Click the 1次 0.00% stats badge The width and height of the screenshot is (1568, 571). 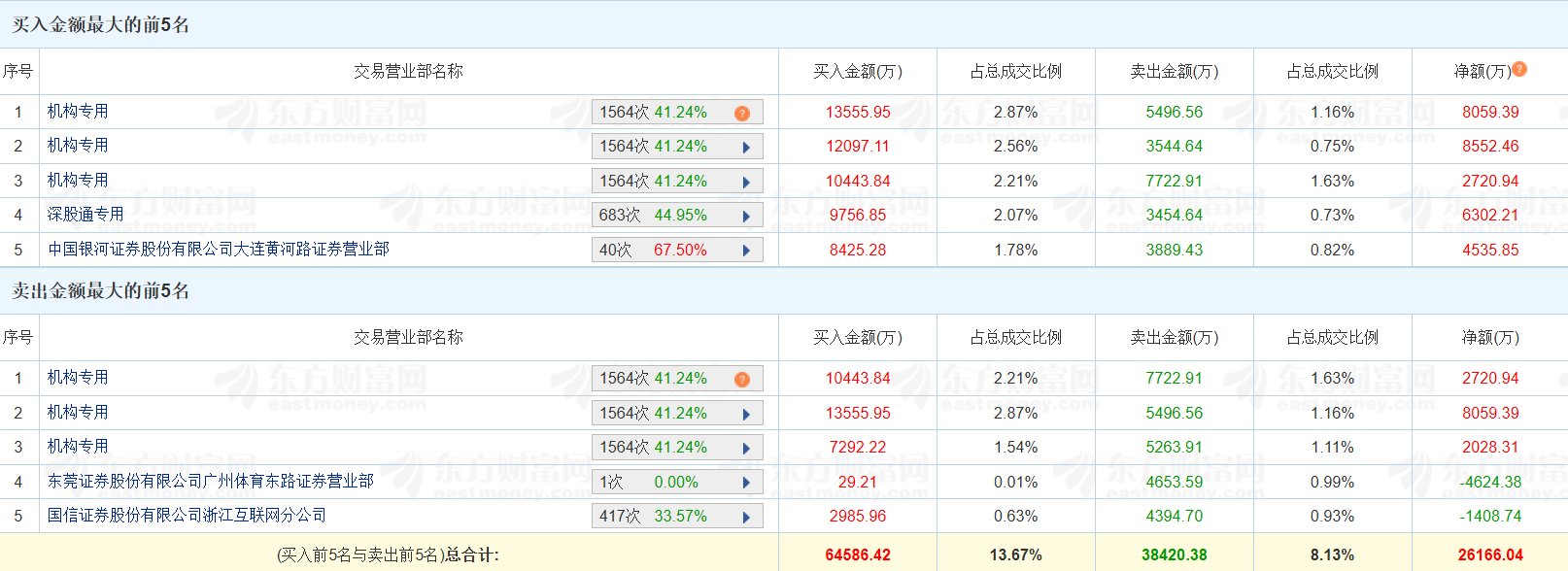[649, 482]
